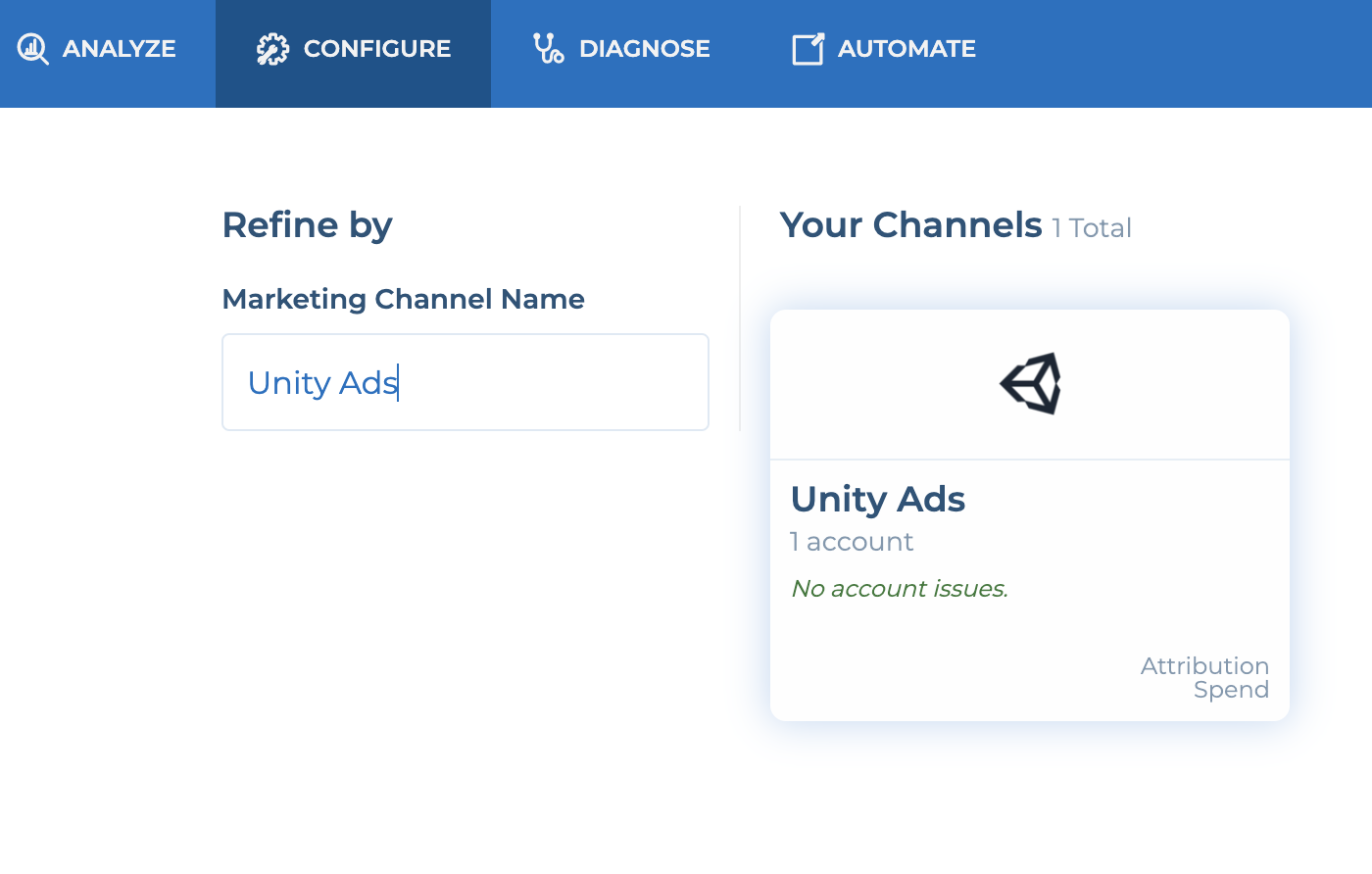Click the "Refine by" heading

coord(308,225)
